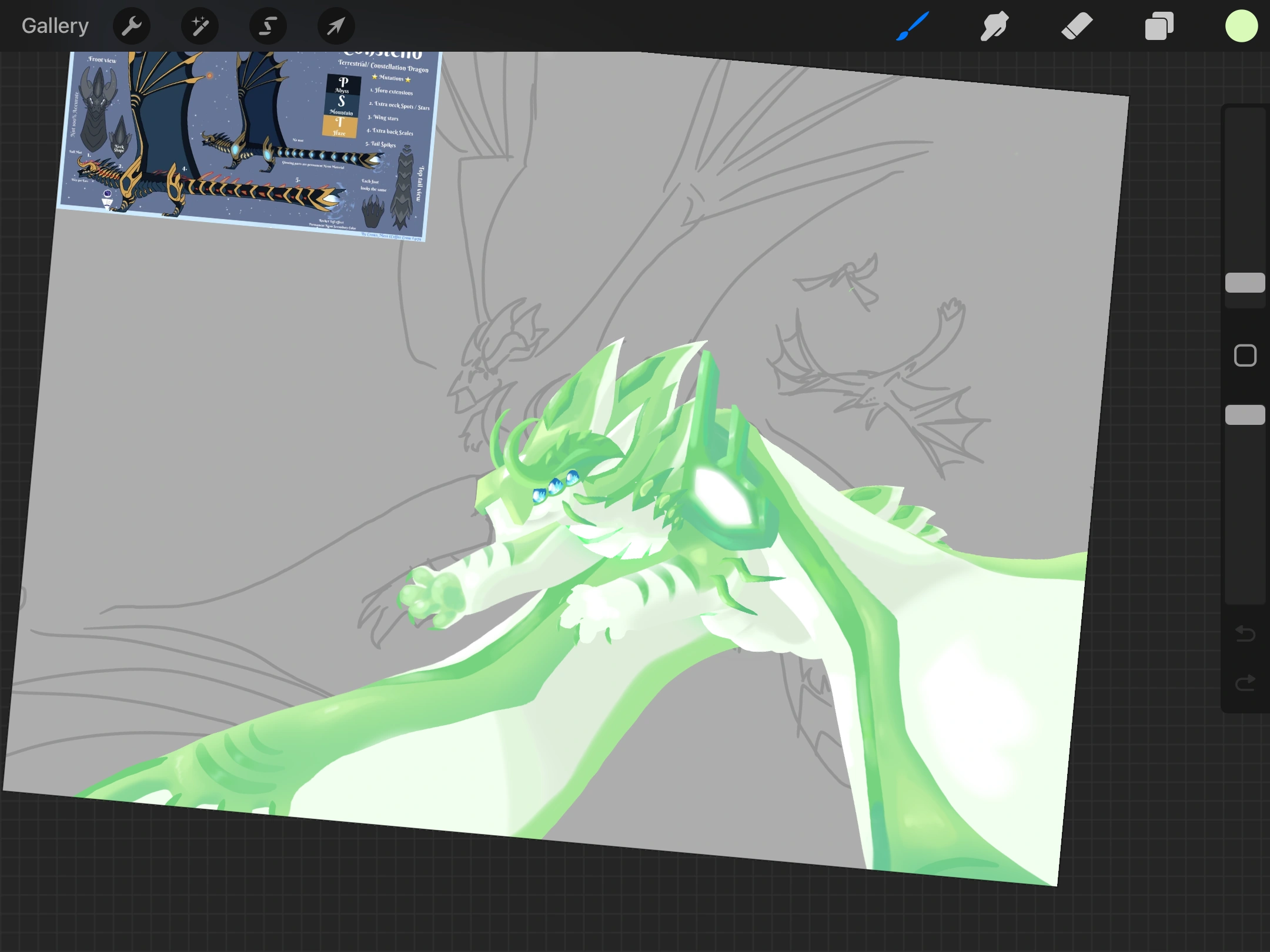Return to the Gallery
1270x952 pixels.
[x=55, y=26]
